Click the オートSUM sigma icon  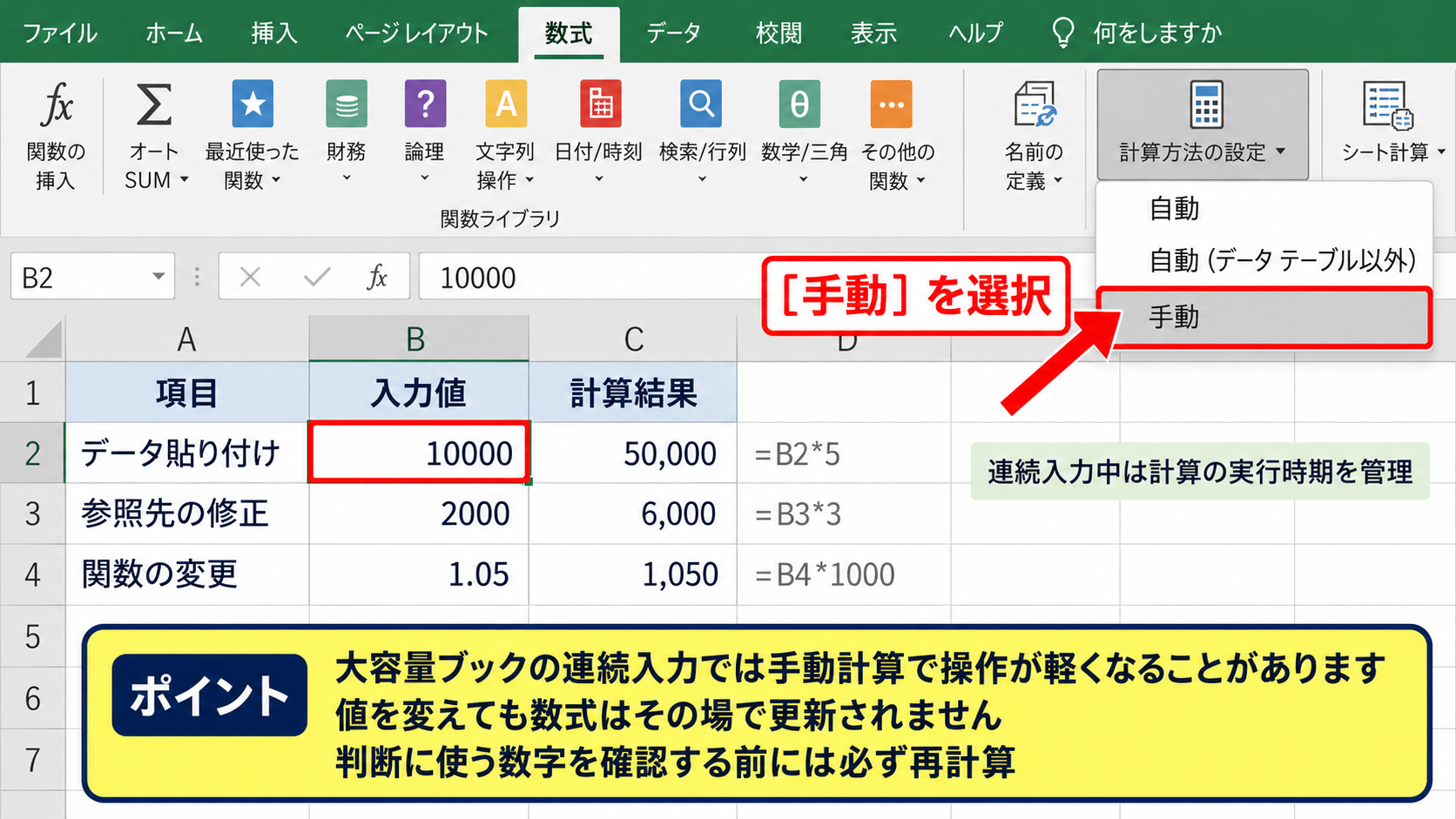(154, 104)
